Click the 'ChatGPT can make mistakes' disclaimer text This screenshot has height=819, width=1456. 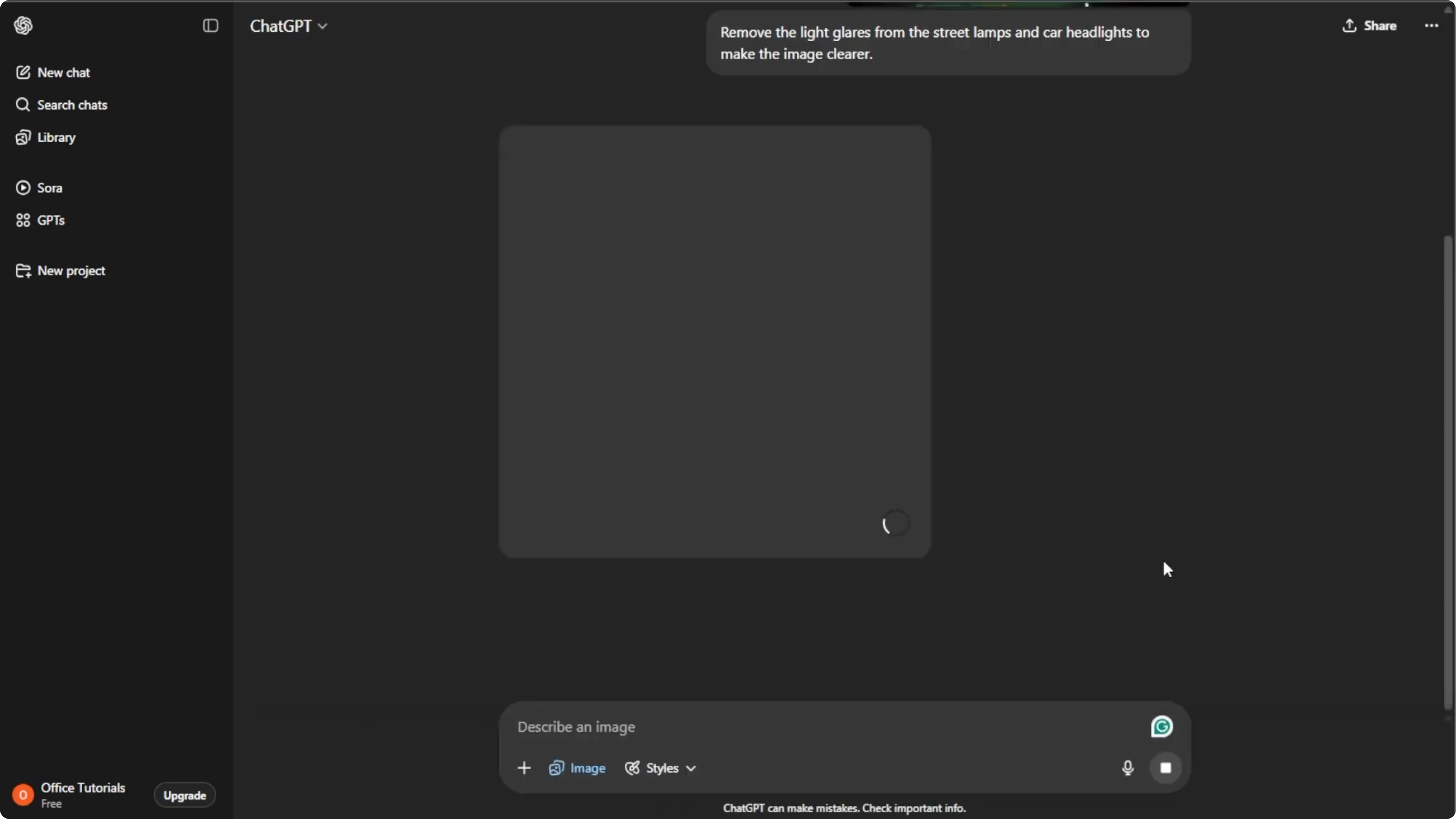coord(844,808)
